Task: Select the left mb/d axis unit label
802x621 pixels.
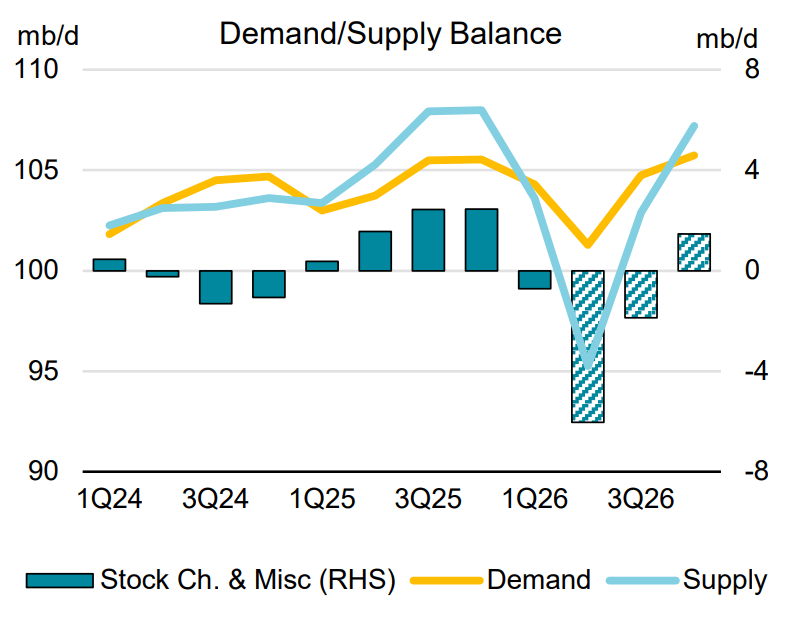Action: pos(48,36)
